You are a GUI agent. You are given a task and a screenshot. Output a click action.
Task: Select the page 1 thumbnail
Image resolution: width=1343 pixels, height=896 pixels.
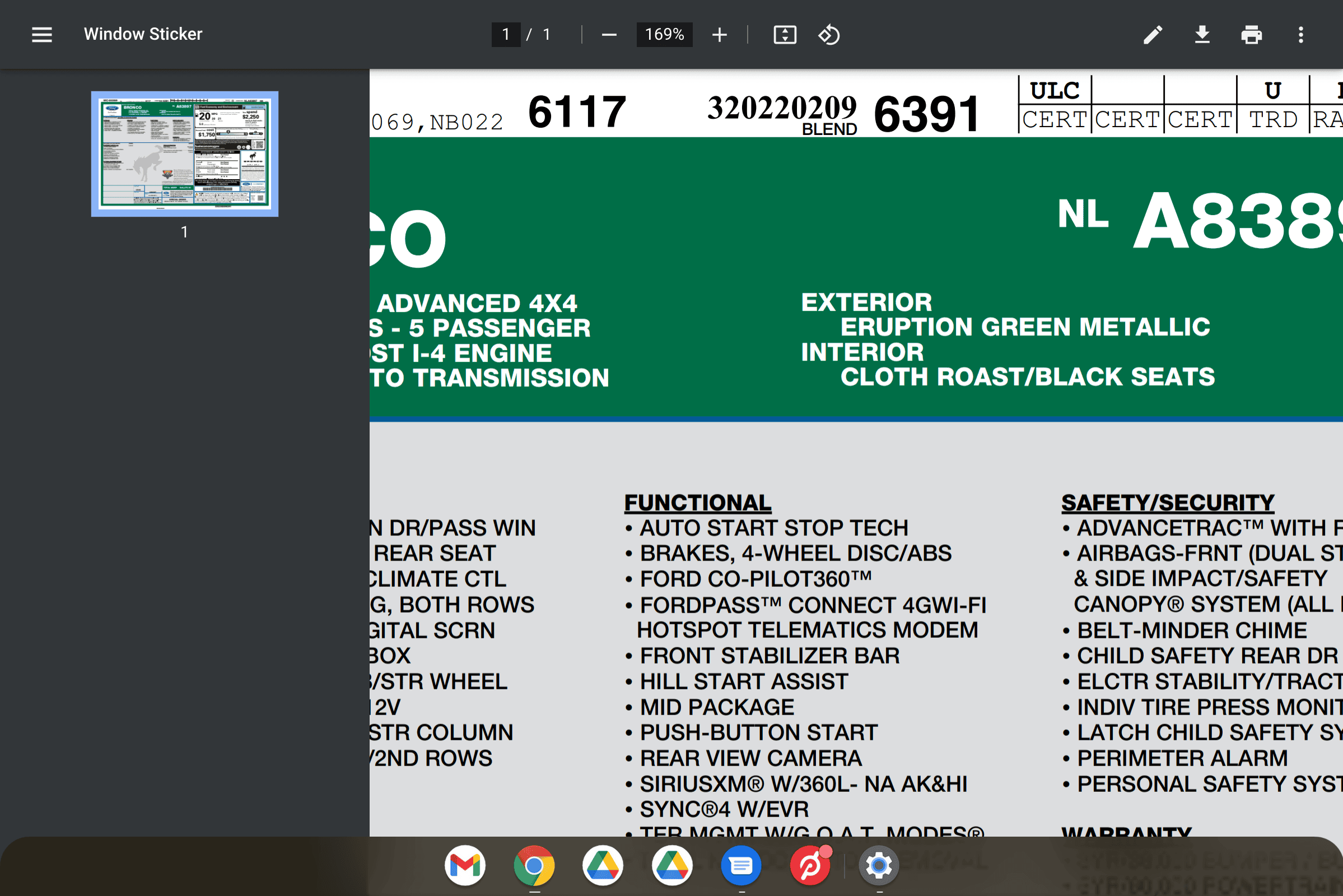click(x=185, y=153)
